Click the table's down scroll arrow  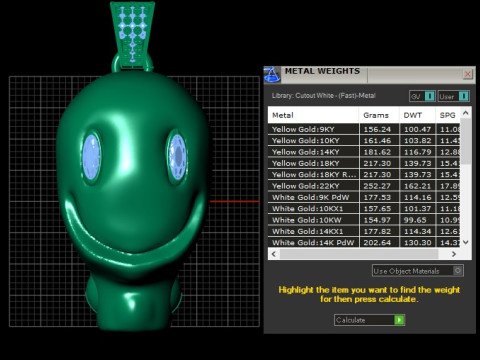click(466, 242)
